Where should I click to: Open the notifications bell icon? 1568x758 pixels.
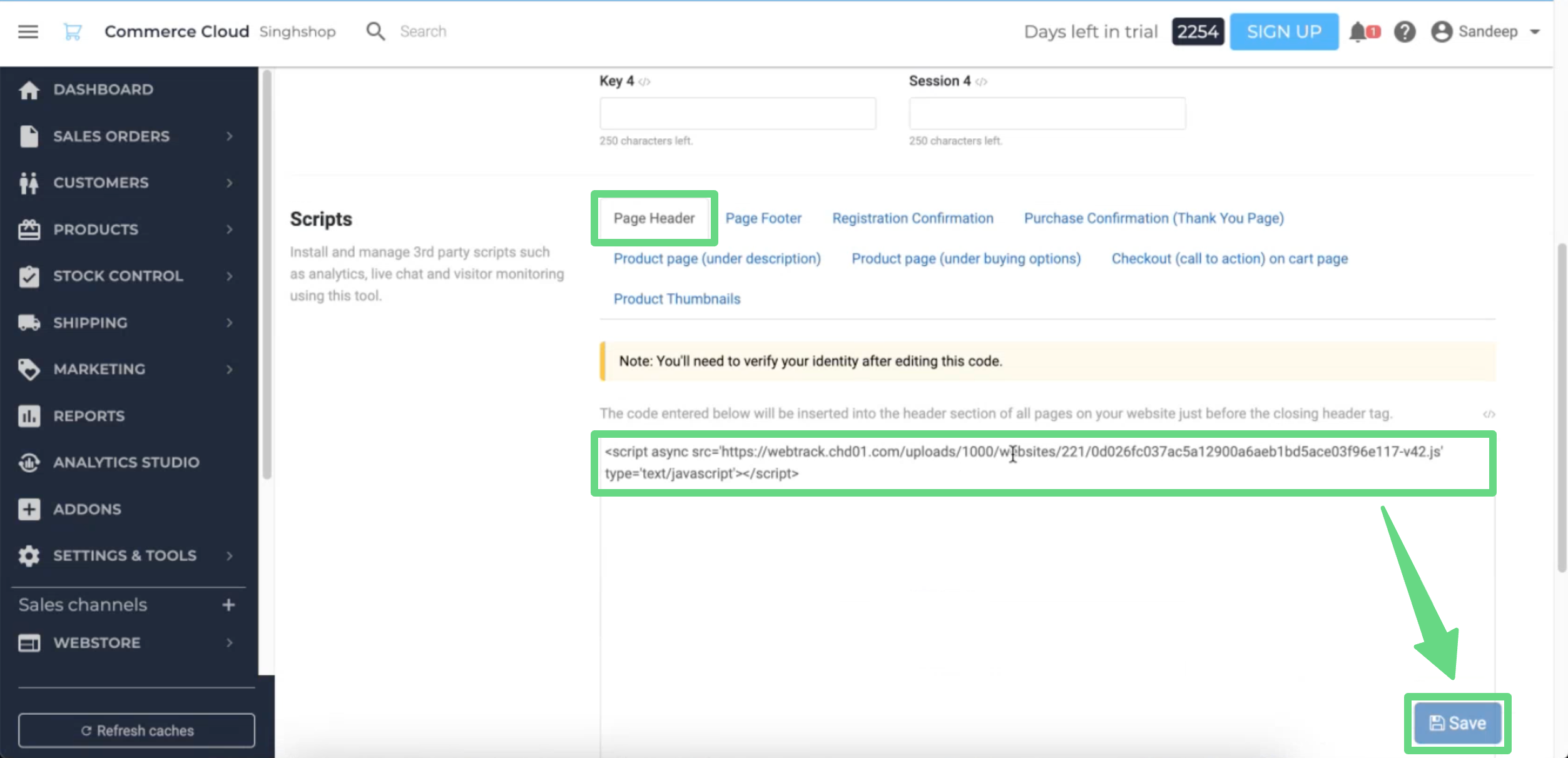[x=1357, y=31]
